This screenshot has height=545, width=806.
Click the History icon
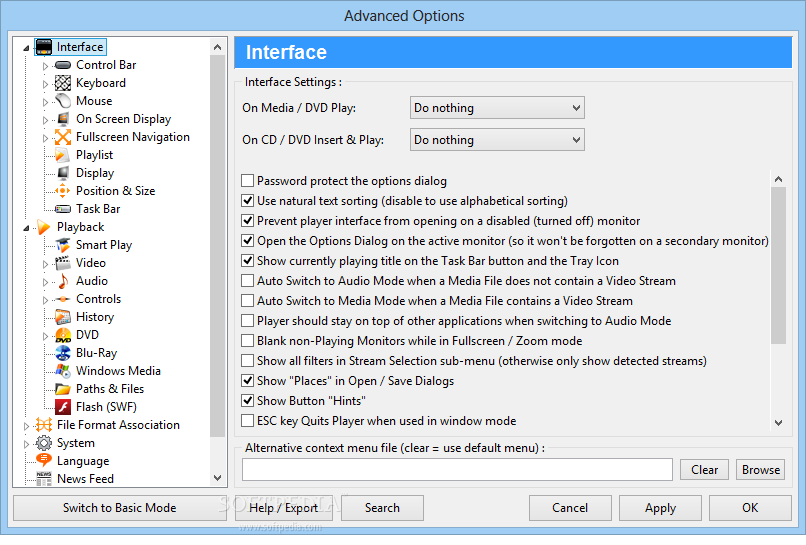(x=63, y=317)
